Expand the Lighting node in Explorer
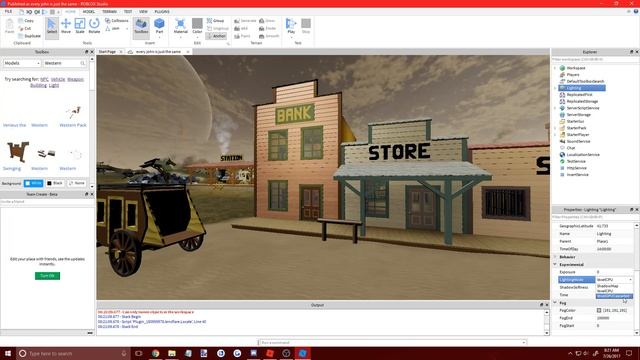 555,88
